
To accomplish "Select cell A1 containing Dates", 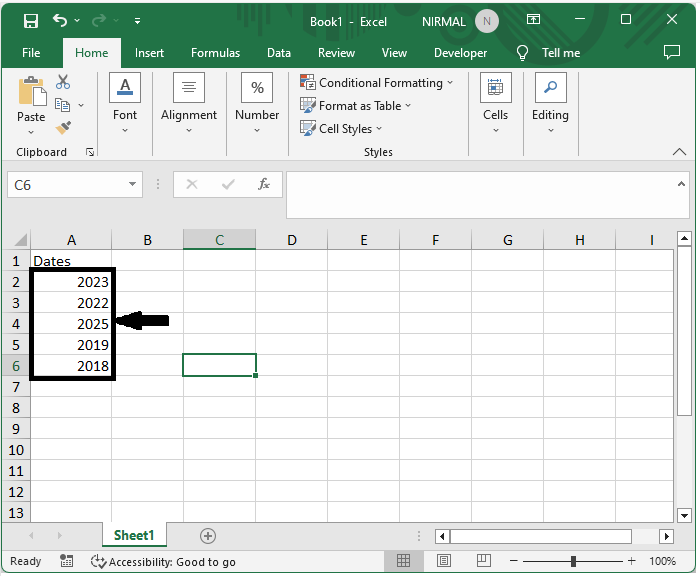I will coord(71,260).
